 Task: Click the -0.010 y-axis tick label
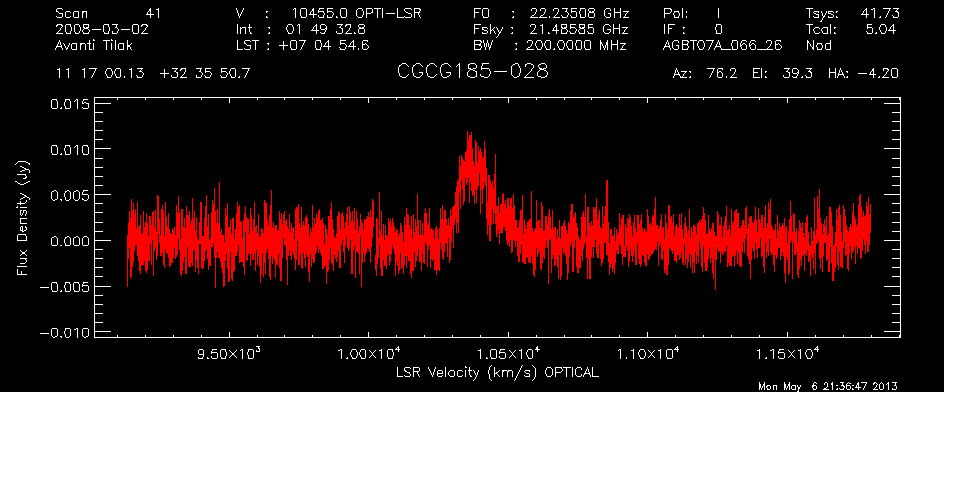tap(65, 333)
